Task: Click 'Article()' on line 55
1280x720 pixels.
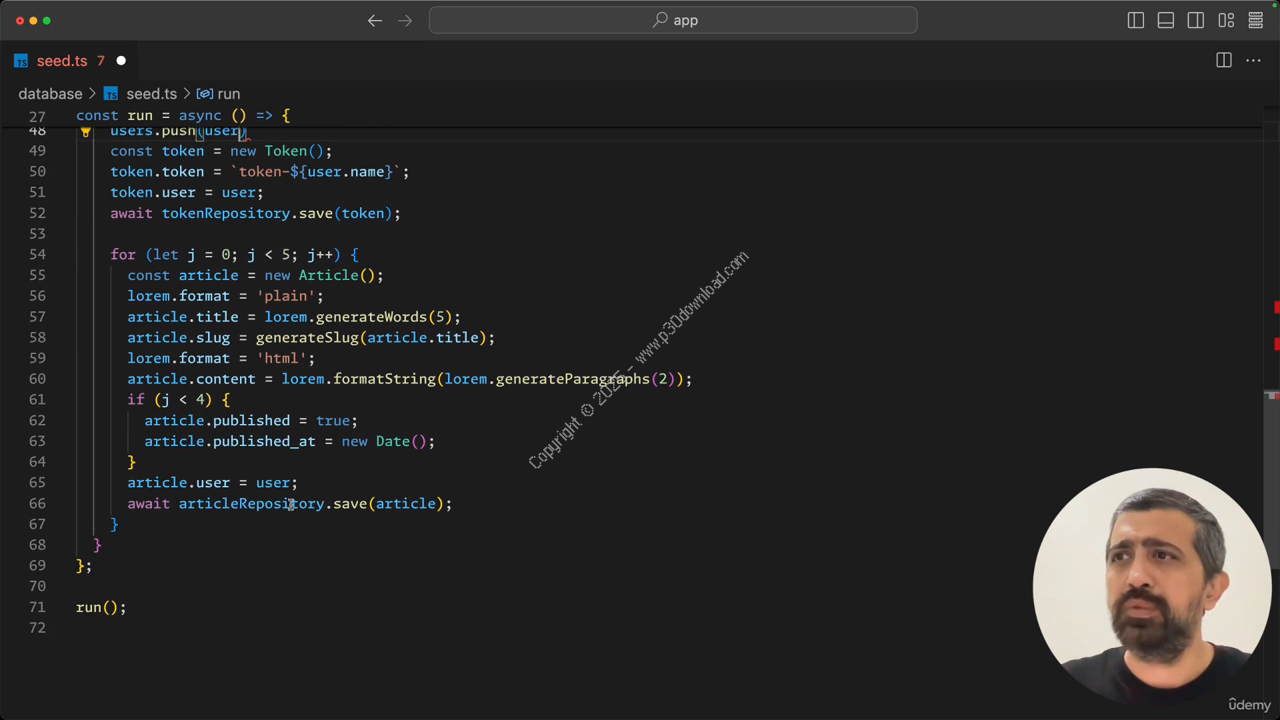Action: (336, 275)
